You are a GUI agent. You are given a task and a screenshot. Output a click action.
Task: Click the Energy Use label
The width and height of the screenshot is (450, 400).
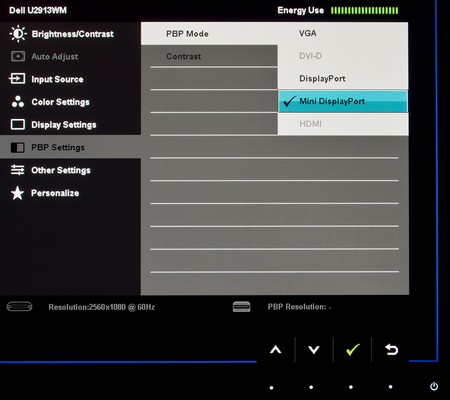click(x=301, y=10)
